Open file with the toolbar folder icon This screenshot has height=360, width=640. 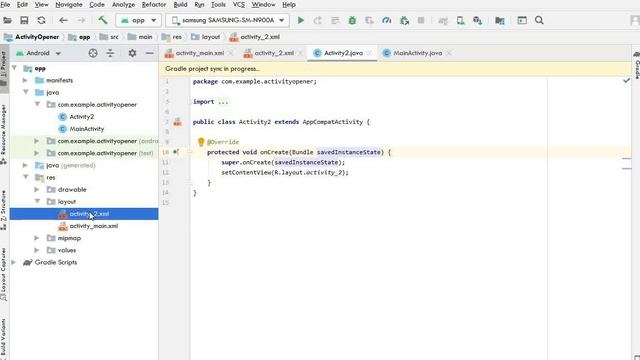[7, 20]
